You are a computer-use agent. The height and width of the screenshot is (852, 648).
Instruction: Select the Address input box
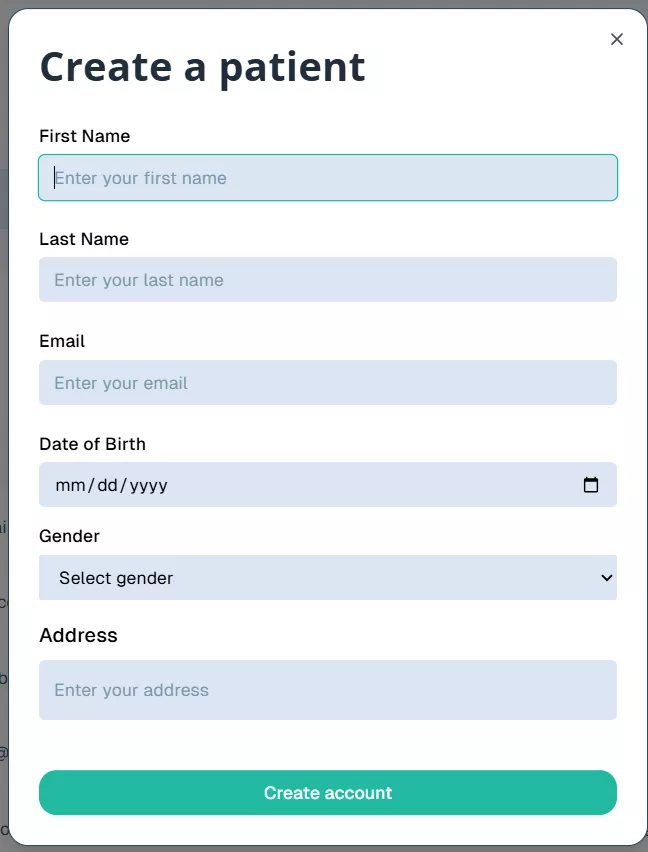328,690
